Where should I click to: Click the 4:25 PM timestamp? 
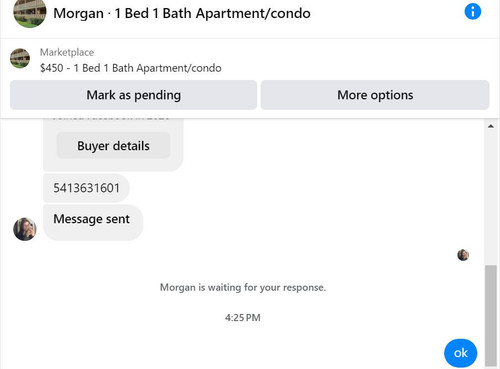pyautogui.click(x=243, y=318)
